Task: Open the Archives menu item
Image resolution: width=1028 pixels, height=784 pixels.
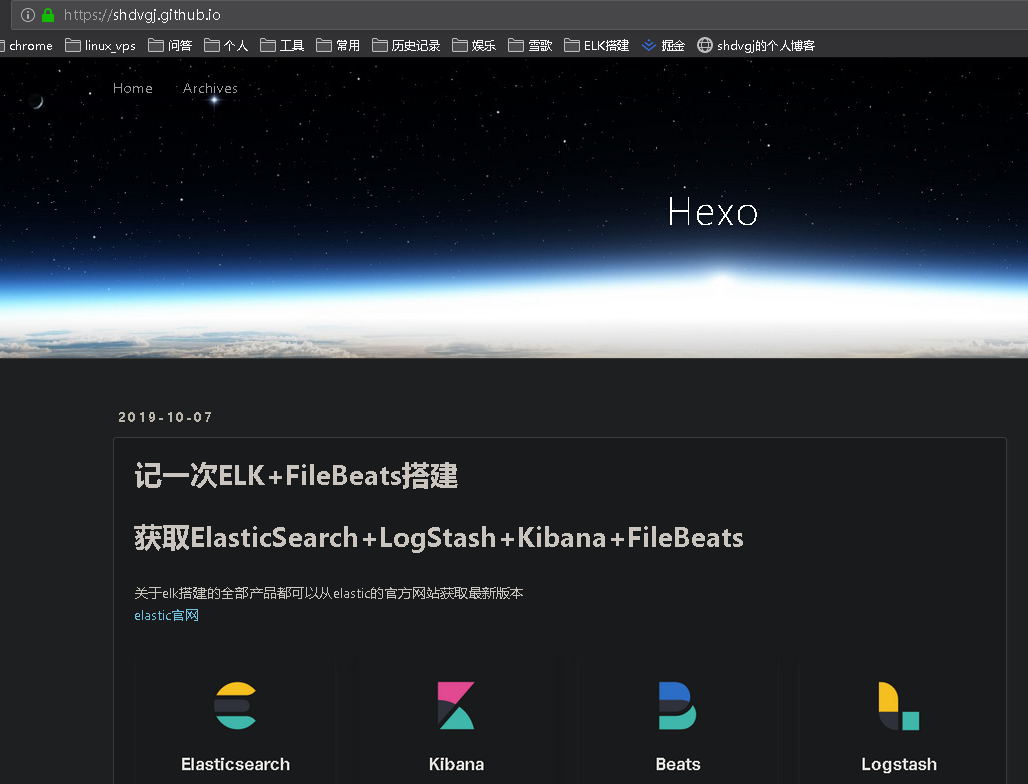Action: pos(210,88)
